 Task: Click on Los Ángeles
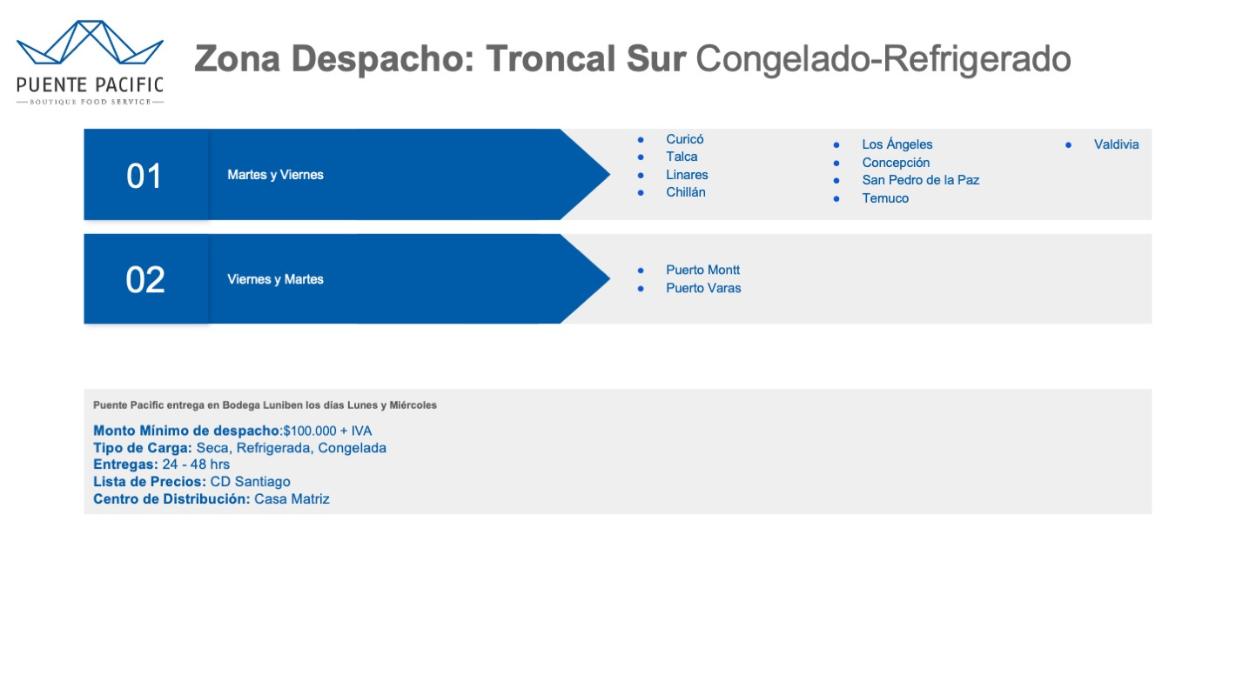click(897, 145)
